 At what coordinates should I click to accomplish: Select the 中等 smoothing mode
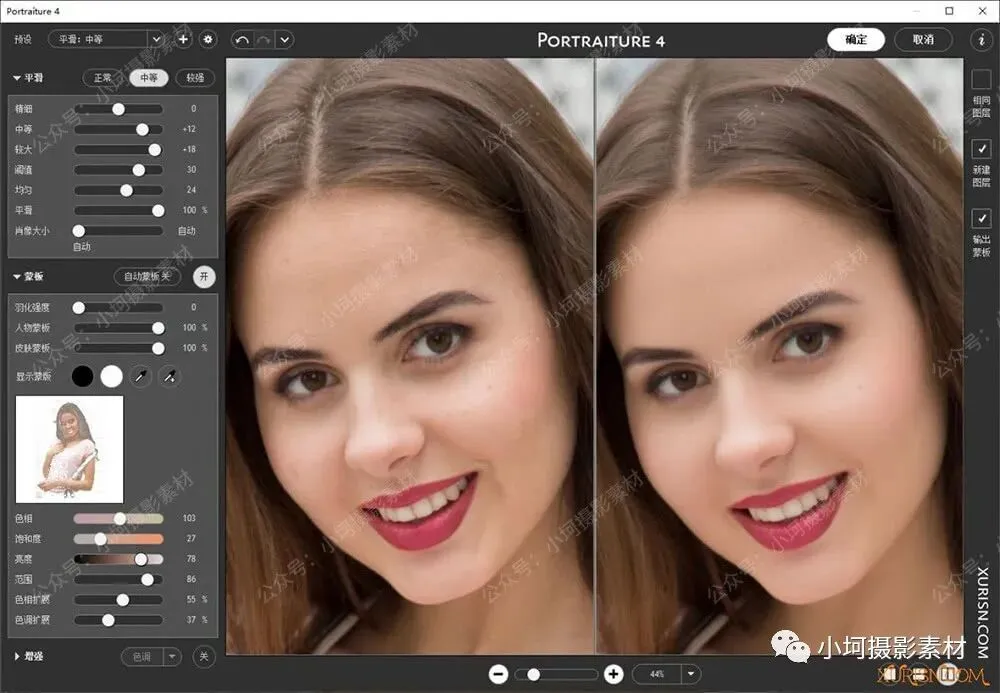point(149,78)
